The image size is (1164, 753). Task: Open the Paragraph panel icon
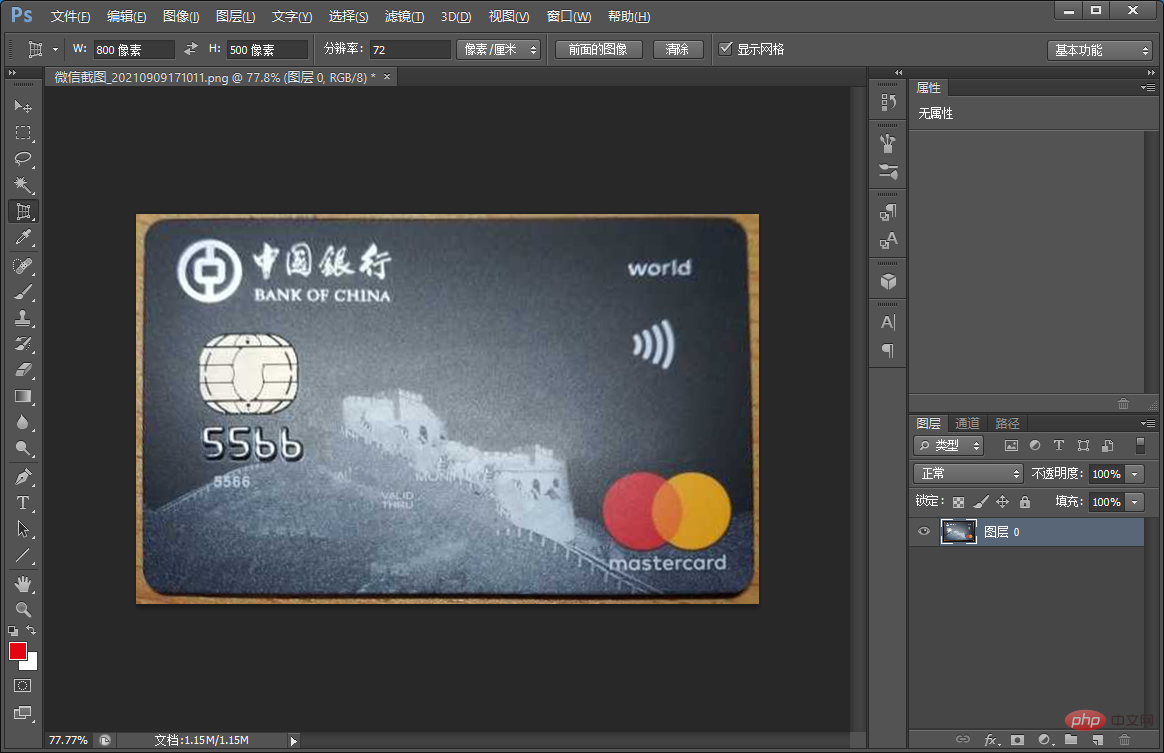click(888, 350)
